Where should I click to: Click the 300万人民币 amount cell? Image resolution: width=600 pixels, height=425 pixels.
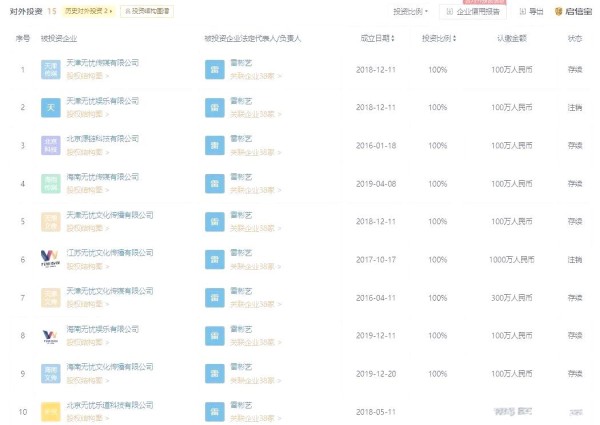[512, 298]
